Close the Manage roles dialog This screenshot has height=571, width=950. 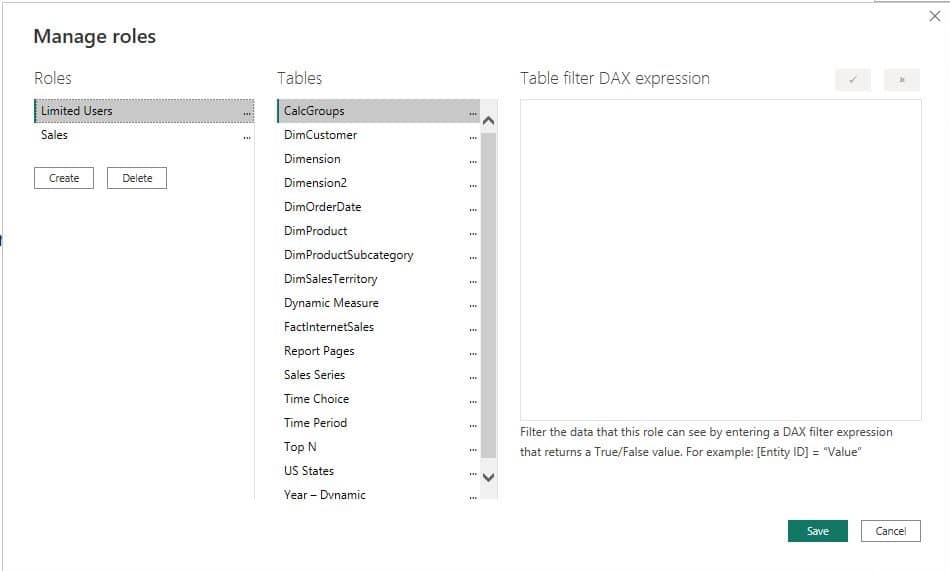click(x=935, y=16)
